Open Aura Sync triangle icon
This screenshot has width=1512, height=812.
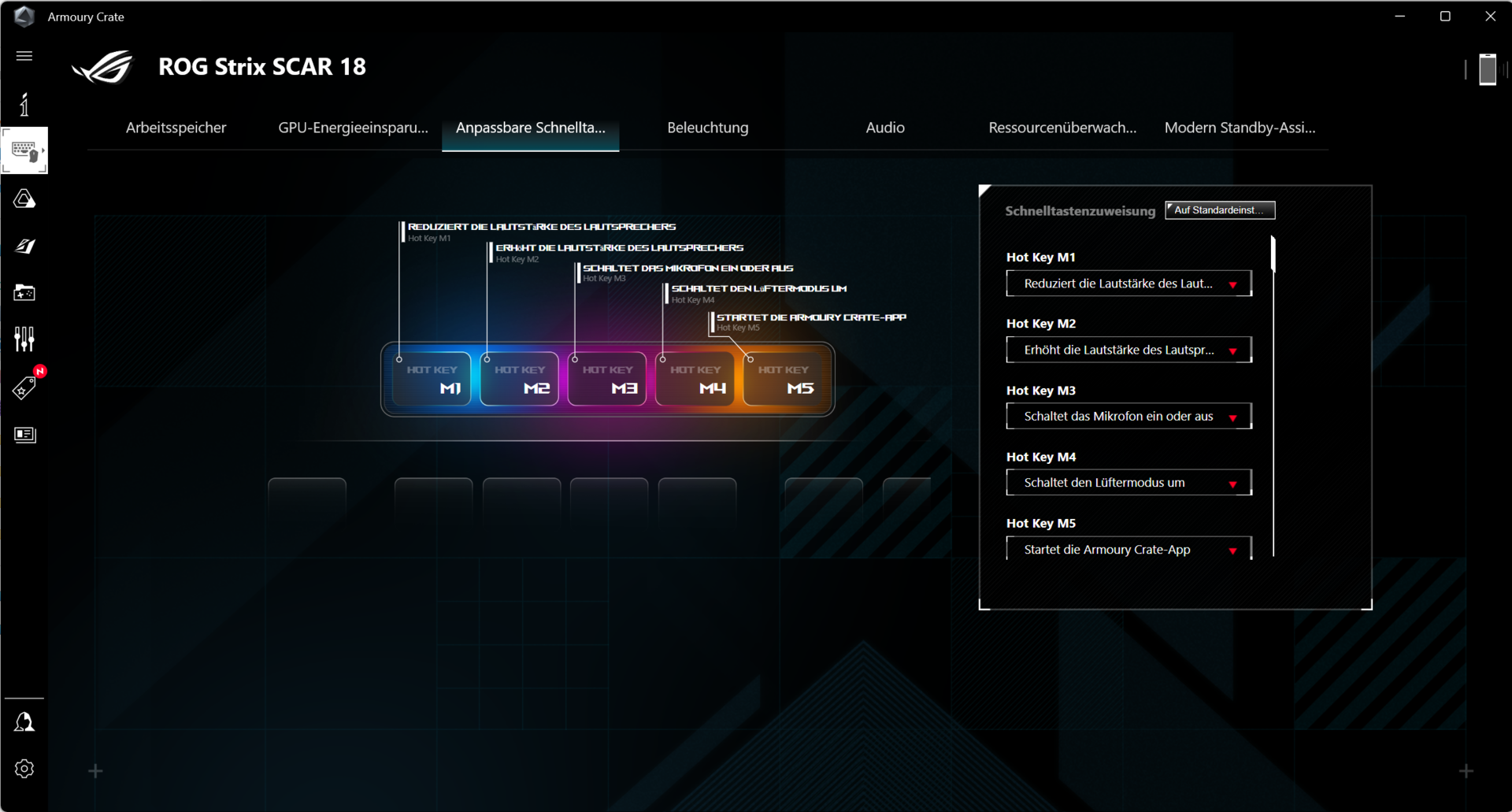point(24,199)
